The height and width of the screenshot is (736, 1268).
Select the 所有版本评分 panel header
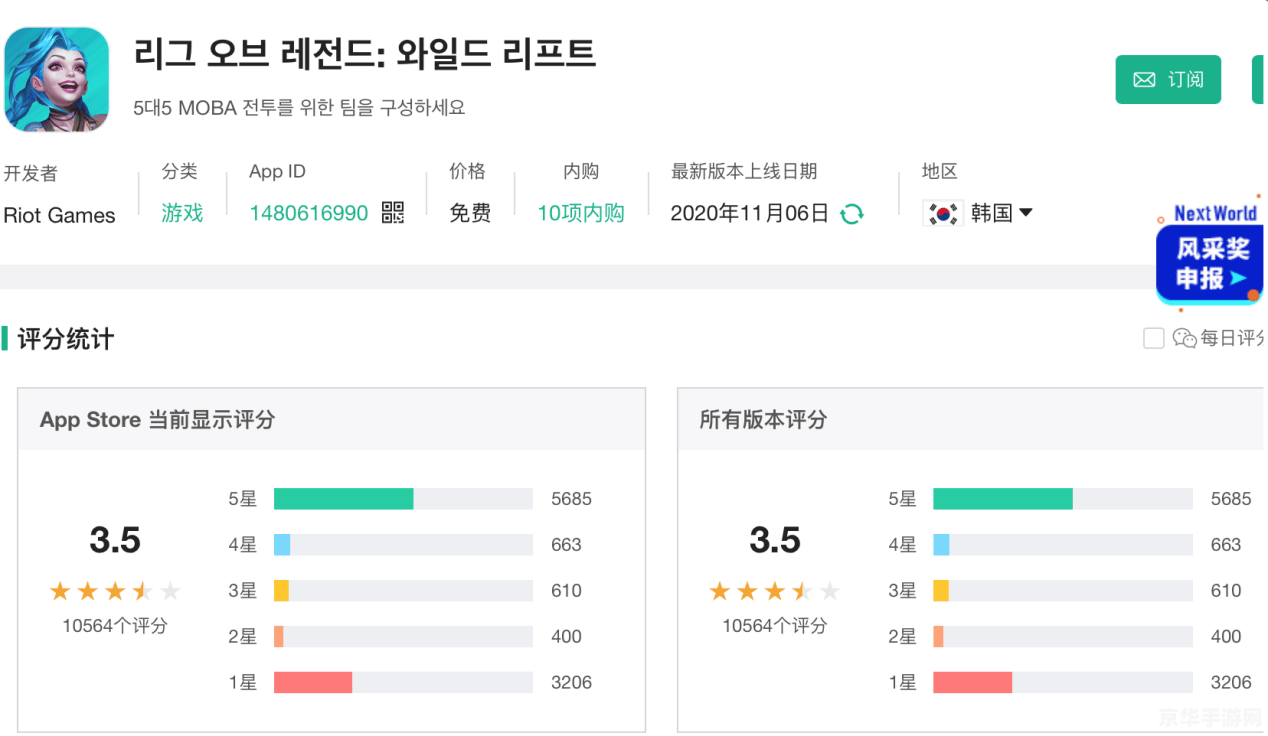763,420
